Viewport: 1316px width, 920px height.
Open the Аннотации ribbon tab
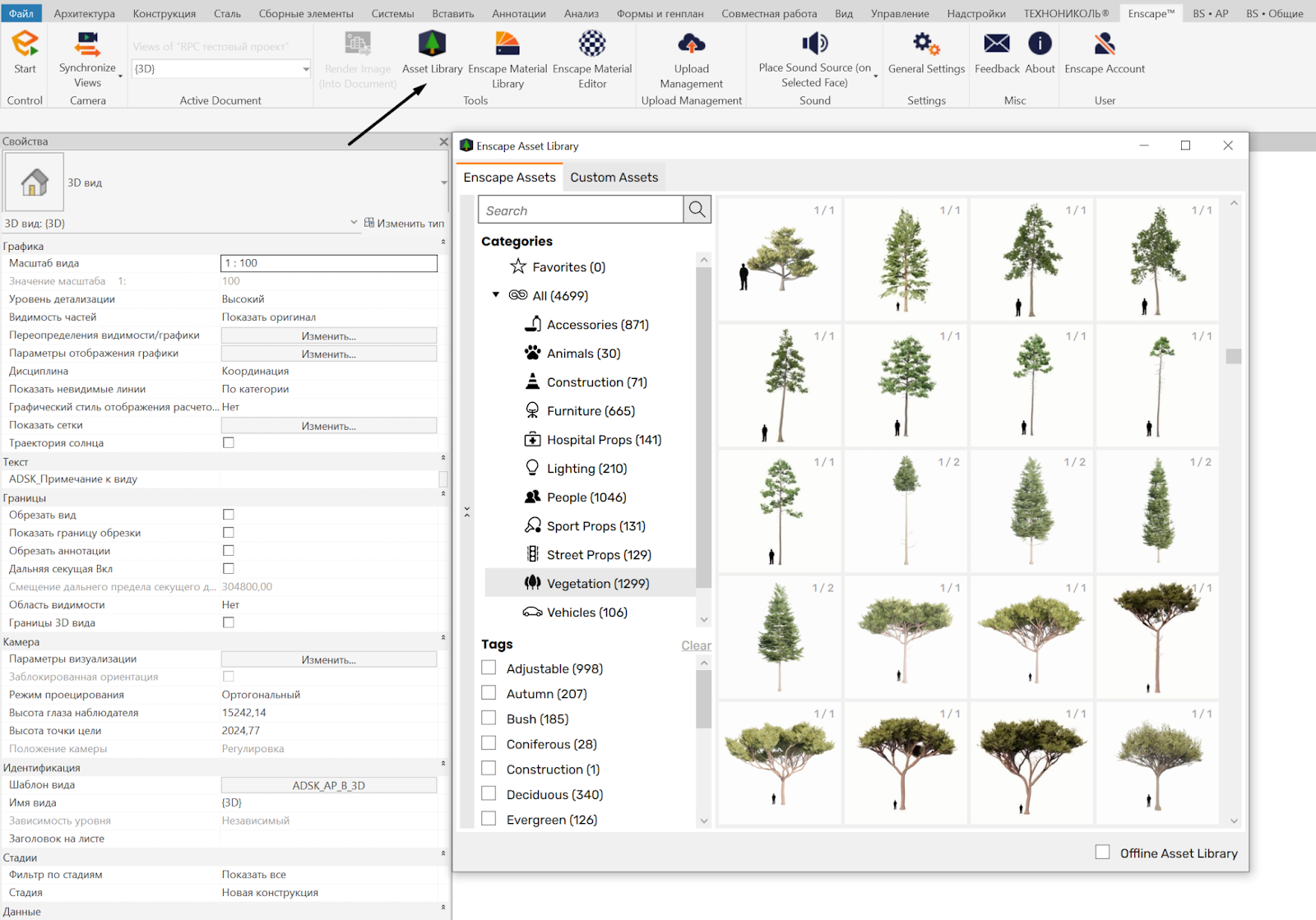[518, 14]
